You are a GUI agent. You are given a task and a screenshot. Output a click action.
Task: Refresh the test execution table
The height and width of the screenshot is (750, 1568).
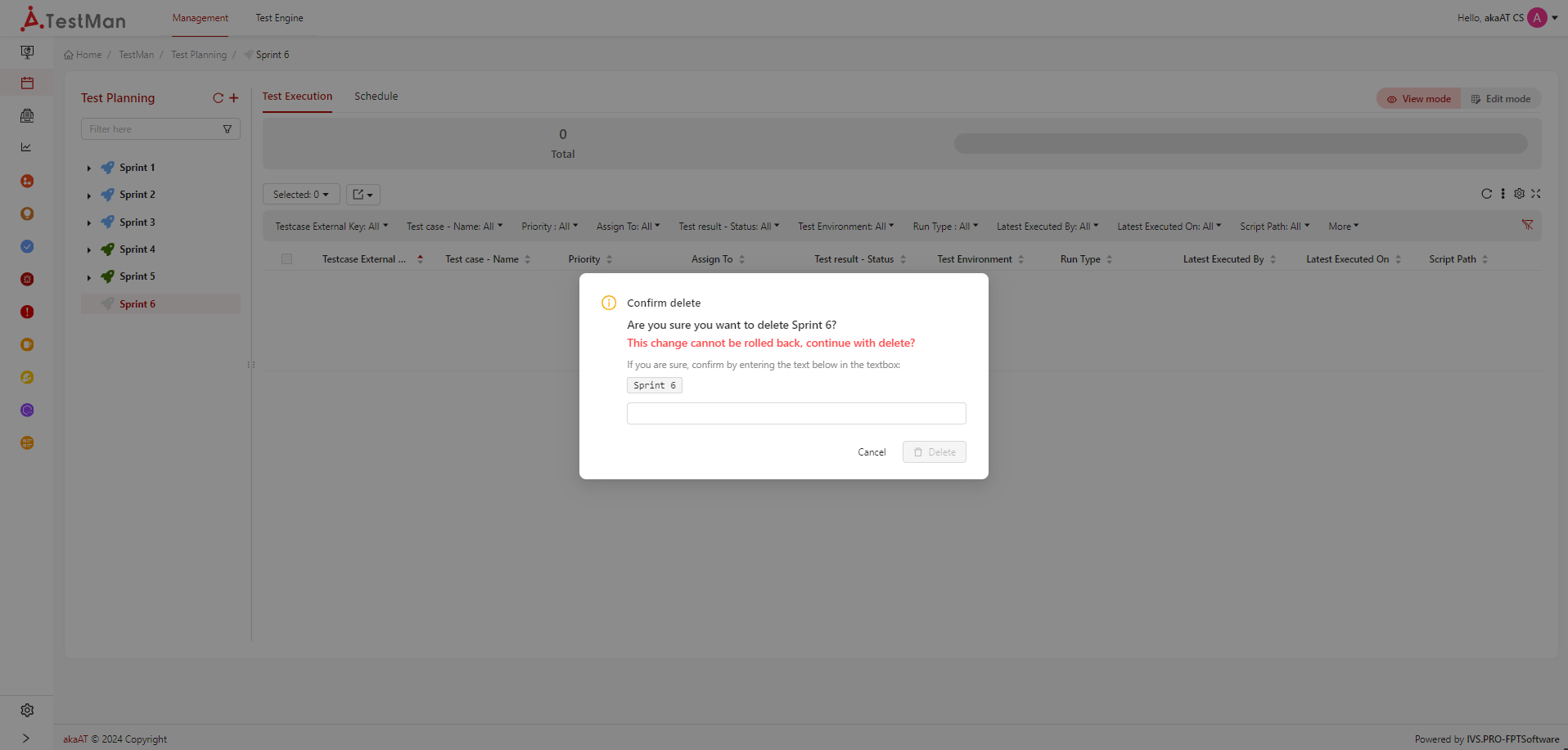pyautogui.click(x=1486, y=194)
